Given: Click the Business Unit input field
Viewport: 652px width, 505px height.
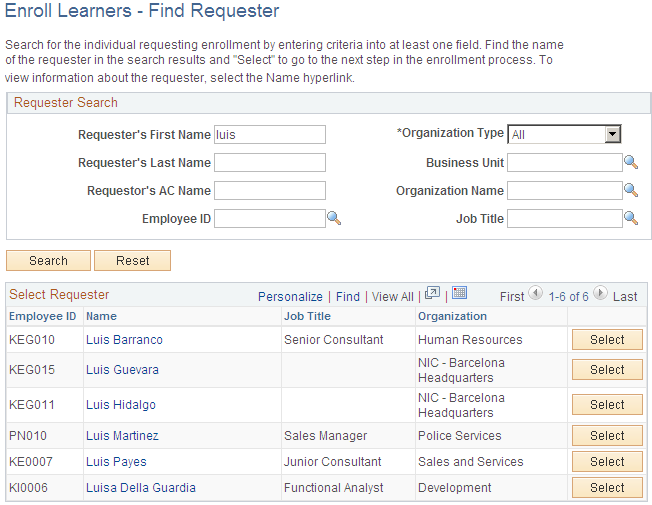Looking at the screenshot, I should click(x=565, y=163).
